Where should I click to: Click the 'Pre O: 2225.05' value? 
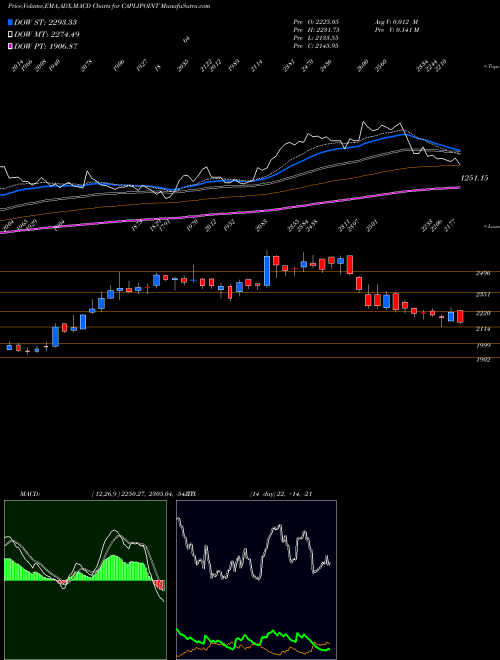316,22
